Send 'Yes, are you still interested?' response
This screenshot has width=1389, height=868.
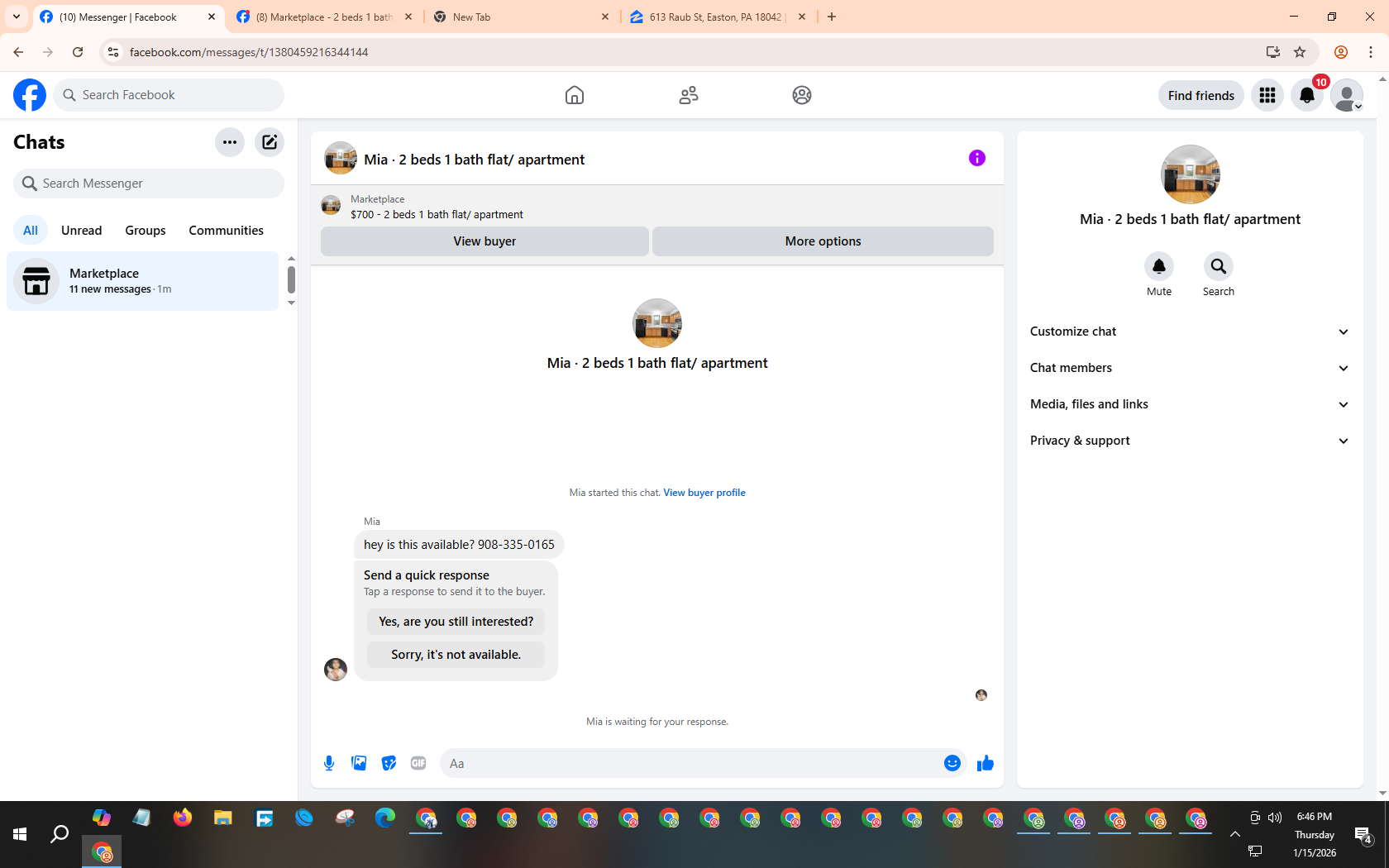(456, 622)
